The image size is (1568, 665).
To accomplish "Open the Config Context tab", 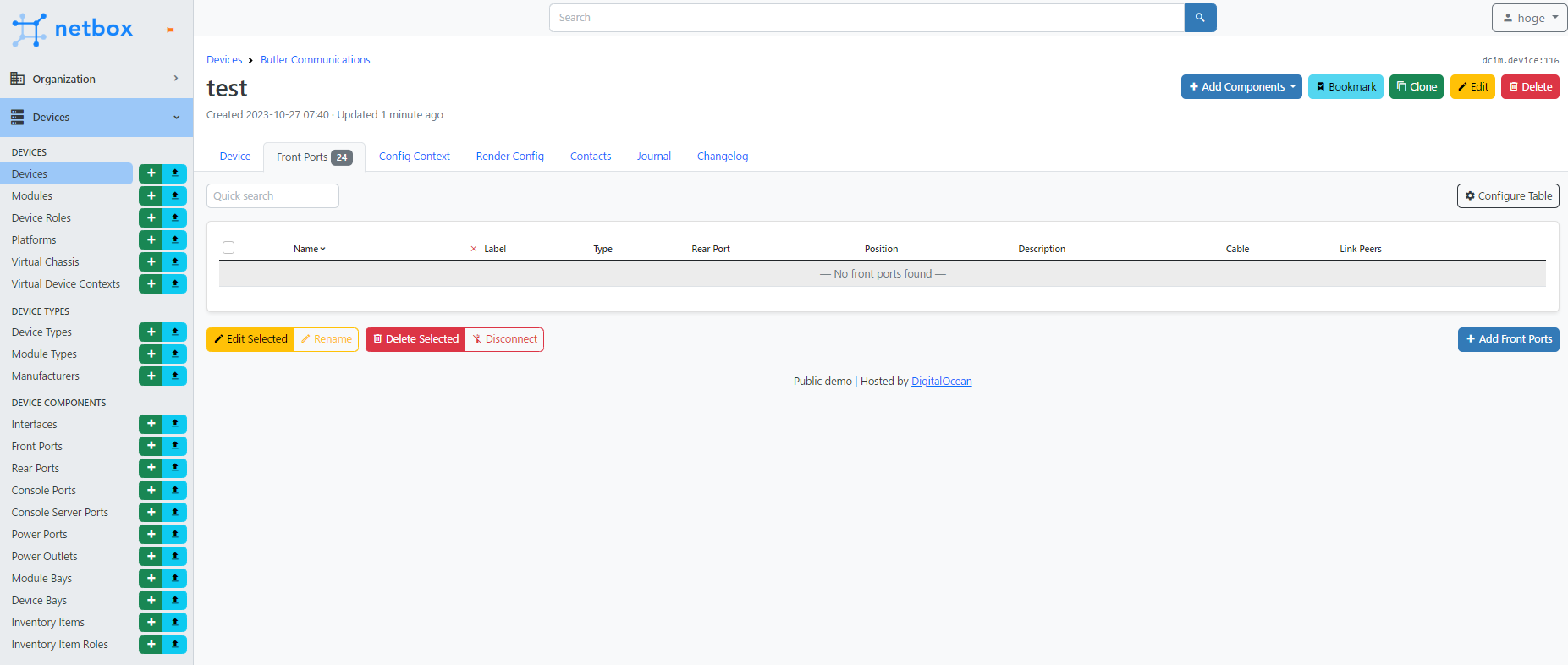I will click(415, 157).
